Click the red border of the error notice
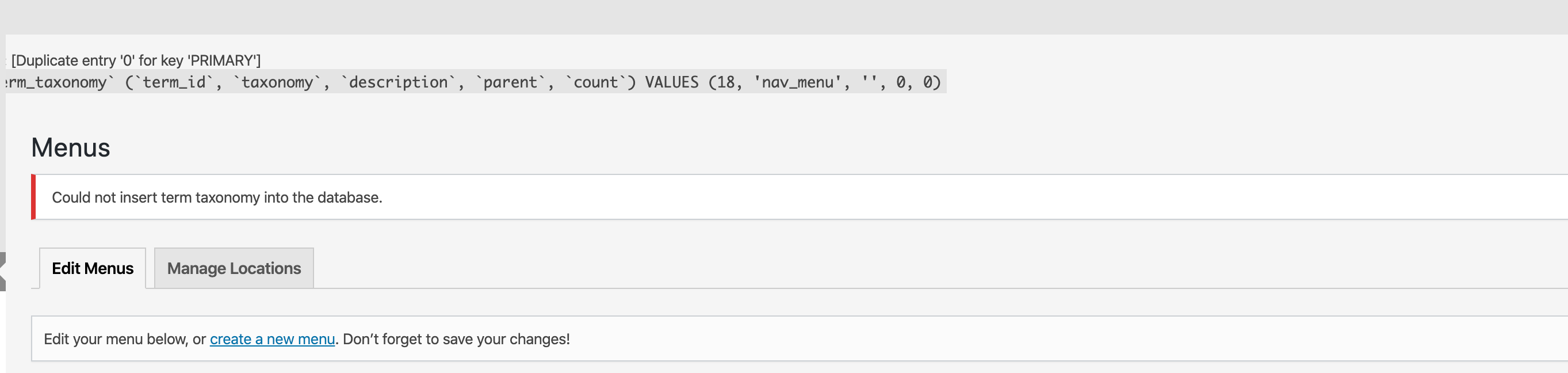The height and width of the screenshot is (373, 1568). pyautogui.click(x=33, y=197)
